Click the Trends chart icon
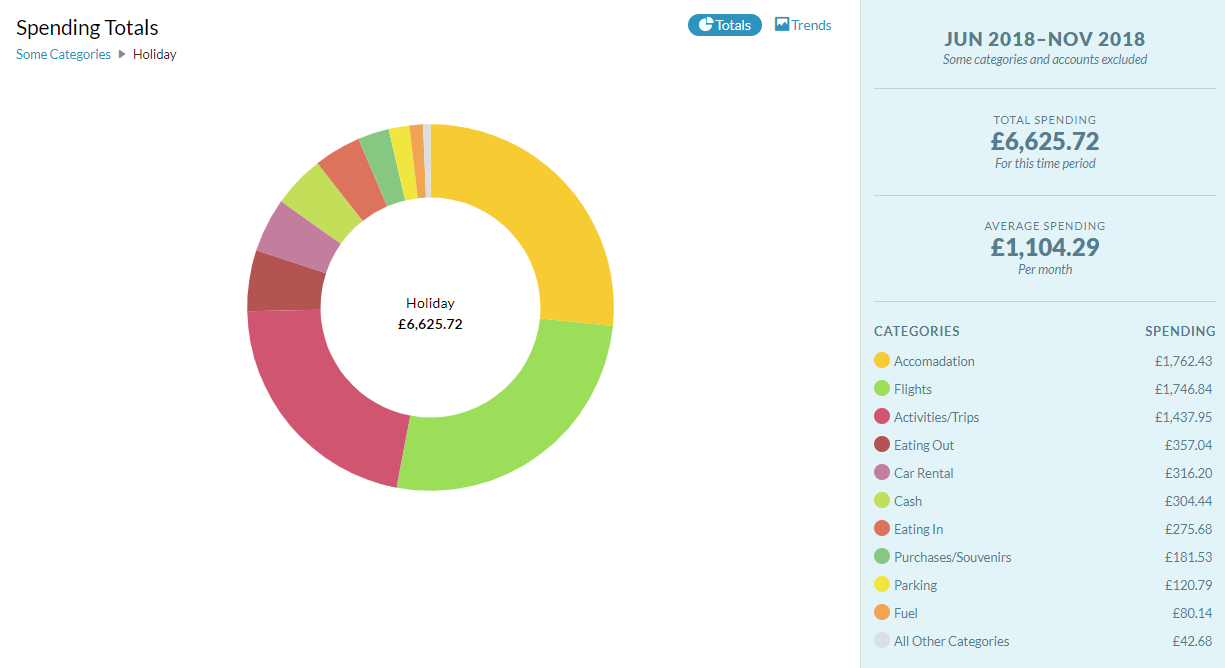 (x=782, y=24)
